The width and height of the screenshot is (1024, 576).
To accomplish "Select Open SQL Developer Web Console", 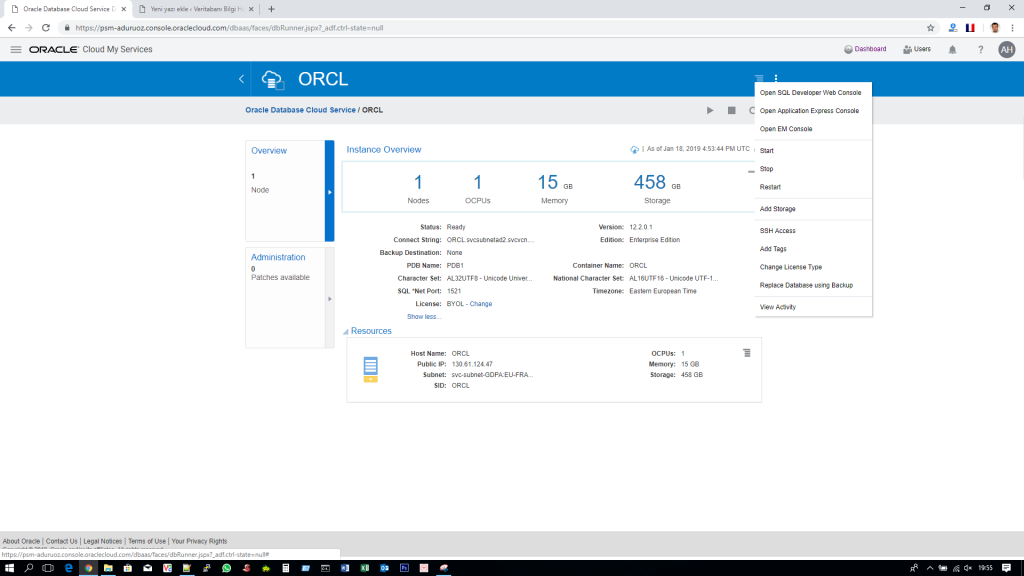I will click(x=810, y=93).
